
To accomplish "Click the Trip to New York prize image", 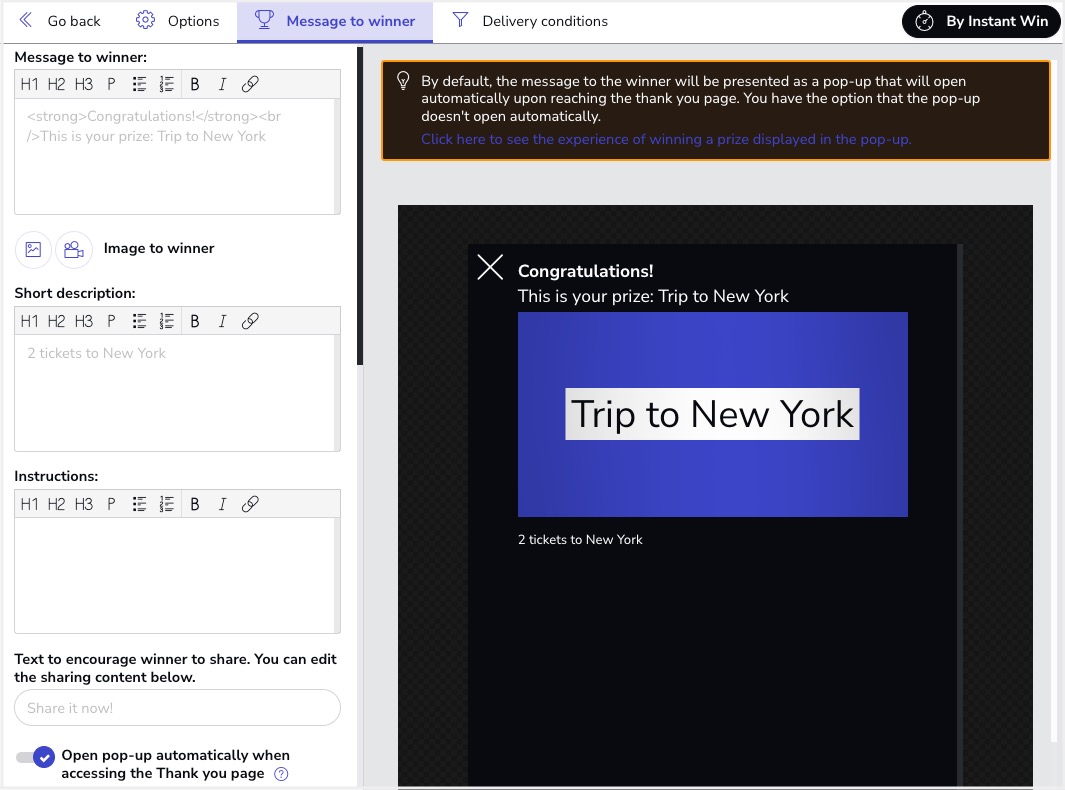I will [712, 414].
